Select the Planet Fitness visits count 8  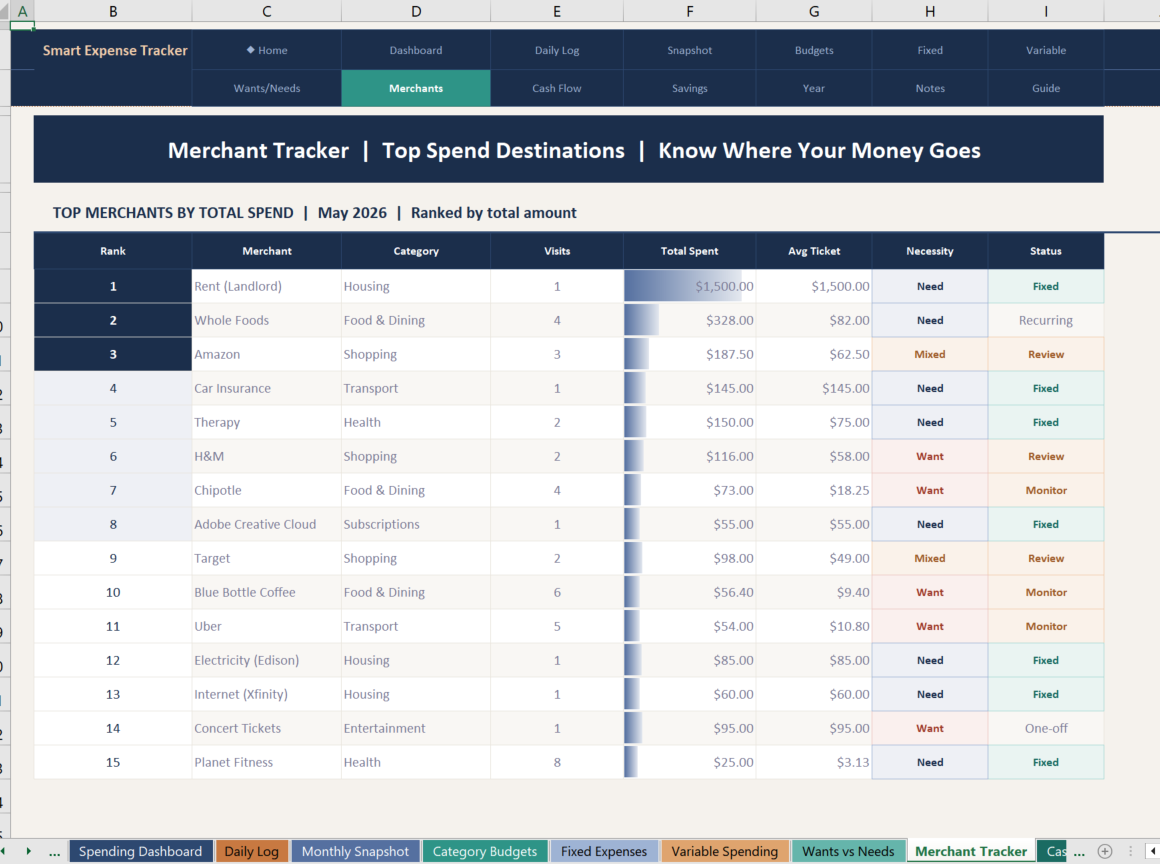[557, 763]
